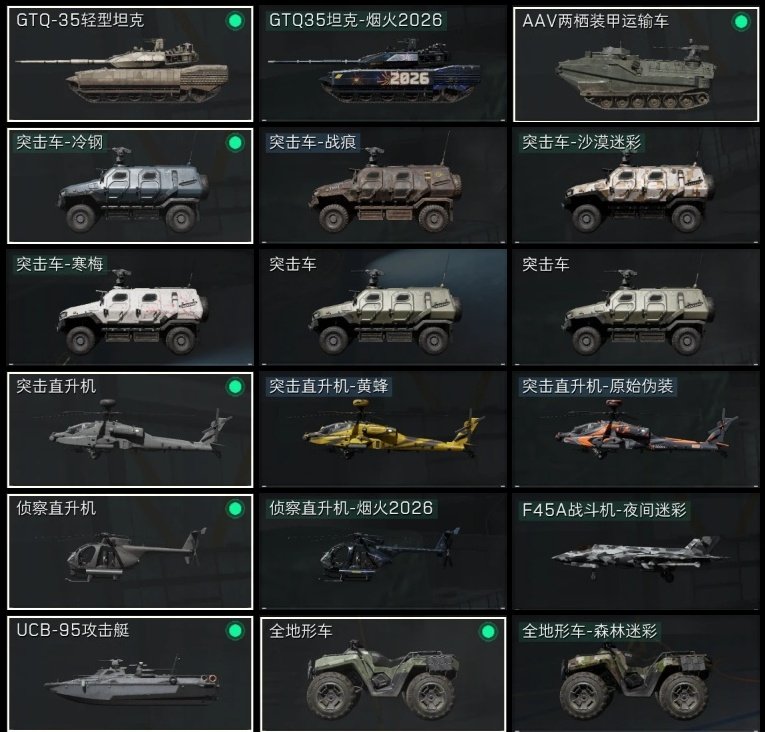This screenshot has height=732, width=765.
Task: Choose the F45A战斗机-夜间迷彩 jet skin
Action: 636,552
